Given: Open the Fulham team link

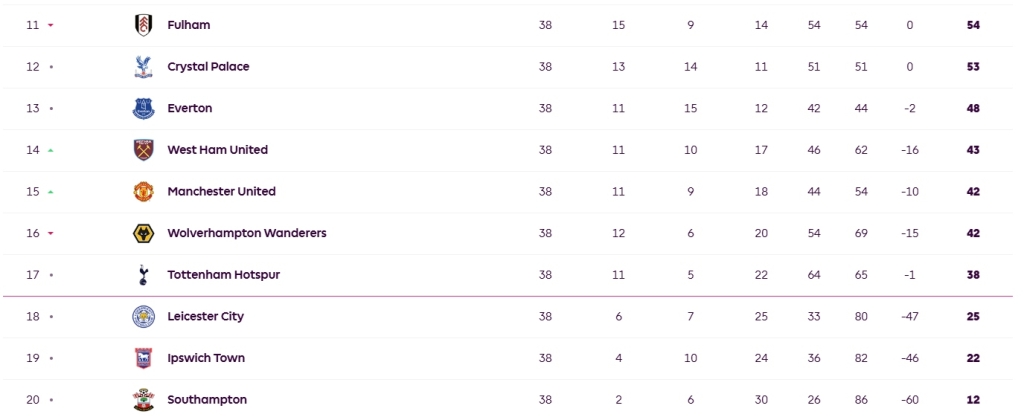Looking at the screenshot, I should 189,25.
